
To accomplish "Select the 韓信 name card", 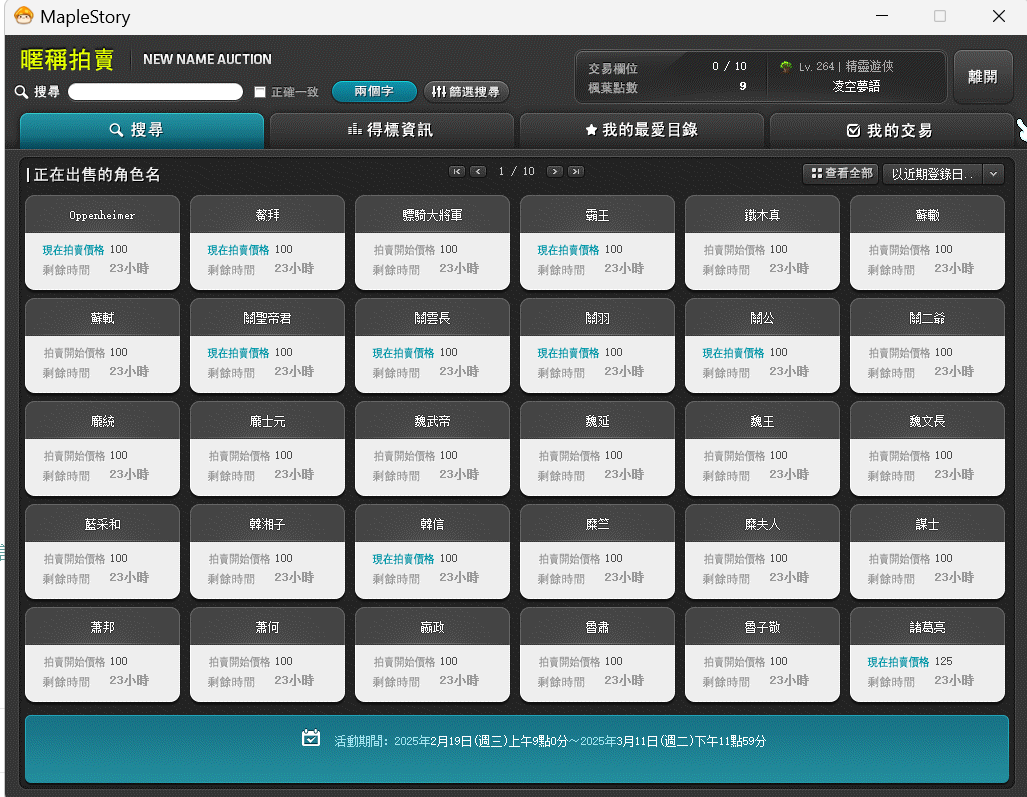I will tap(432, 551).
